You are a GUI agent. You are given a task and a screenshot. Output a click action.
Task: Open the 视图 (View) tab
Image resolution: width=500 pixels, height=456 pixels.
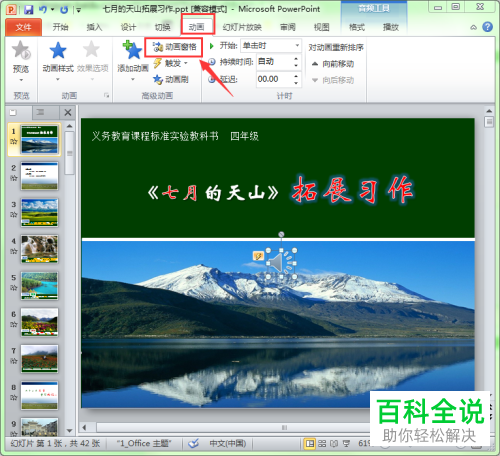[322, 27]
